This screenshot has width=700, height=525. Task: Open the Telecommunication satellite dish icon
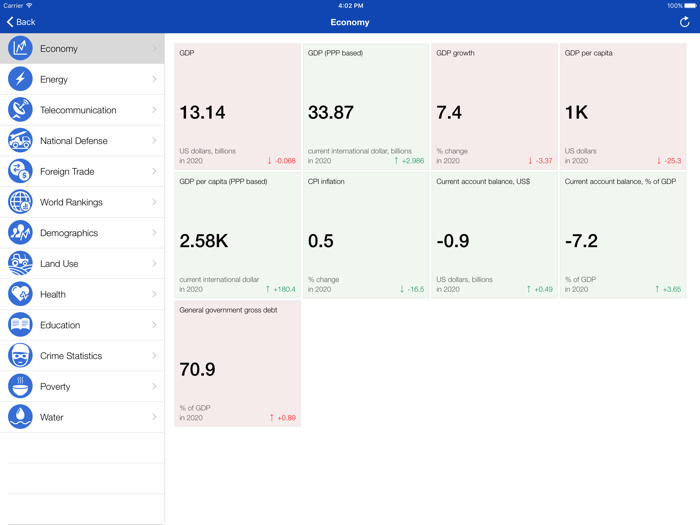tap(20, 110)
